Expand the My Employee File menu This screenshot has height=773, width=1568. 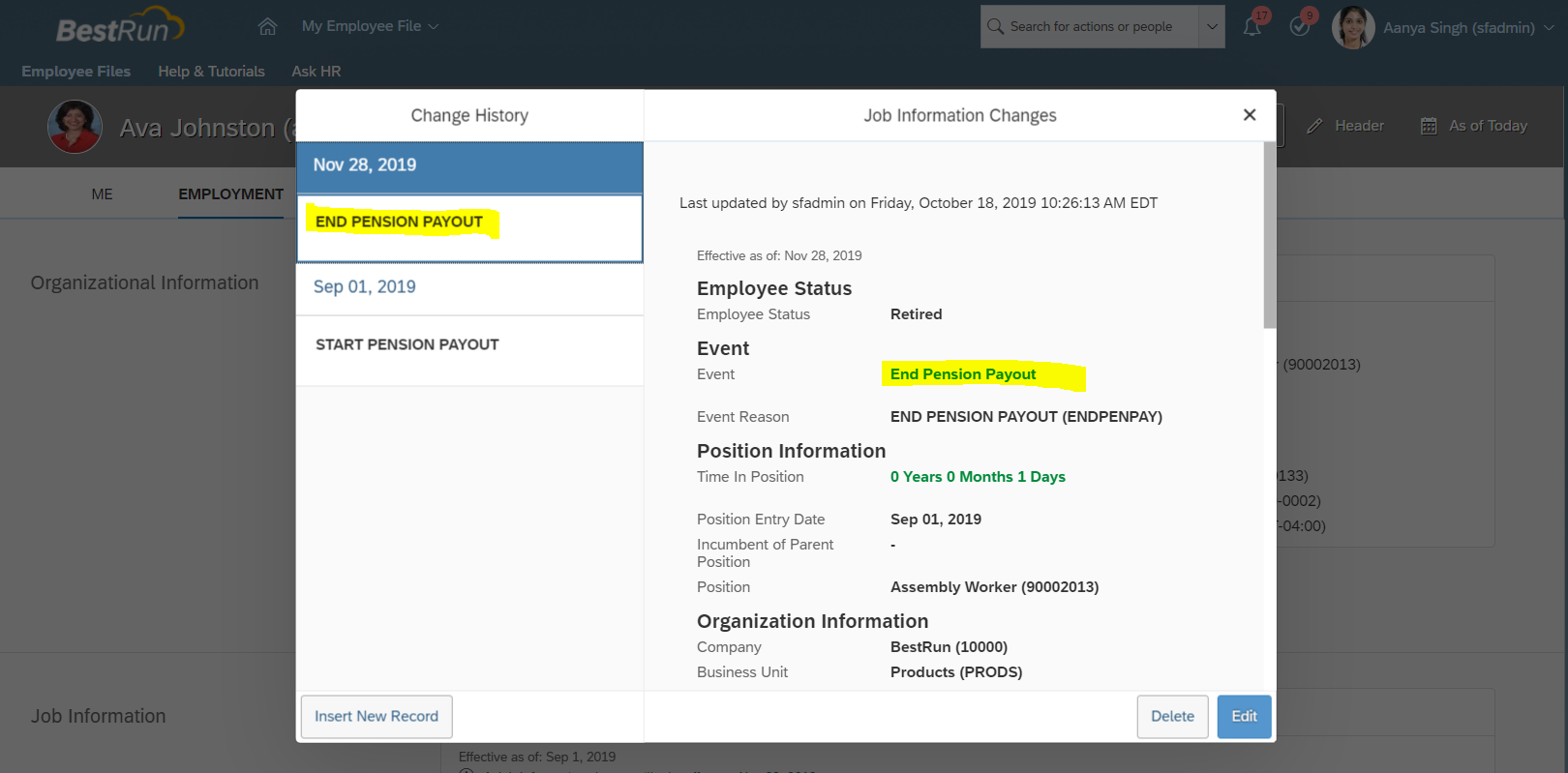pyautogui.click(x=370, y=26)
